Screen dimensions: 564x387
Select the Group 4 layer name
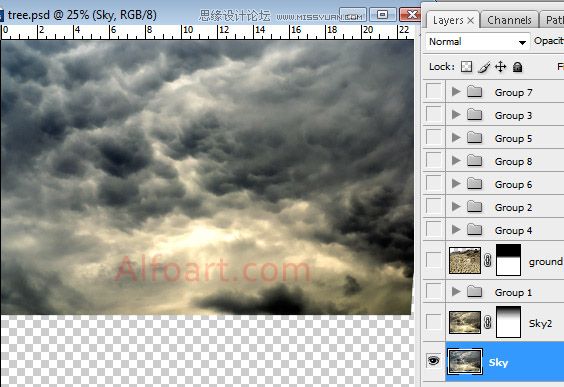click(513, 231)
